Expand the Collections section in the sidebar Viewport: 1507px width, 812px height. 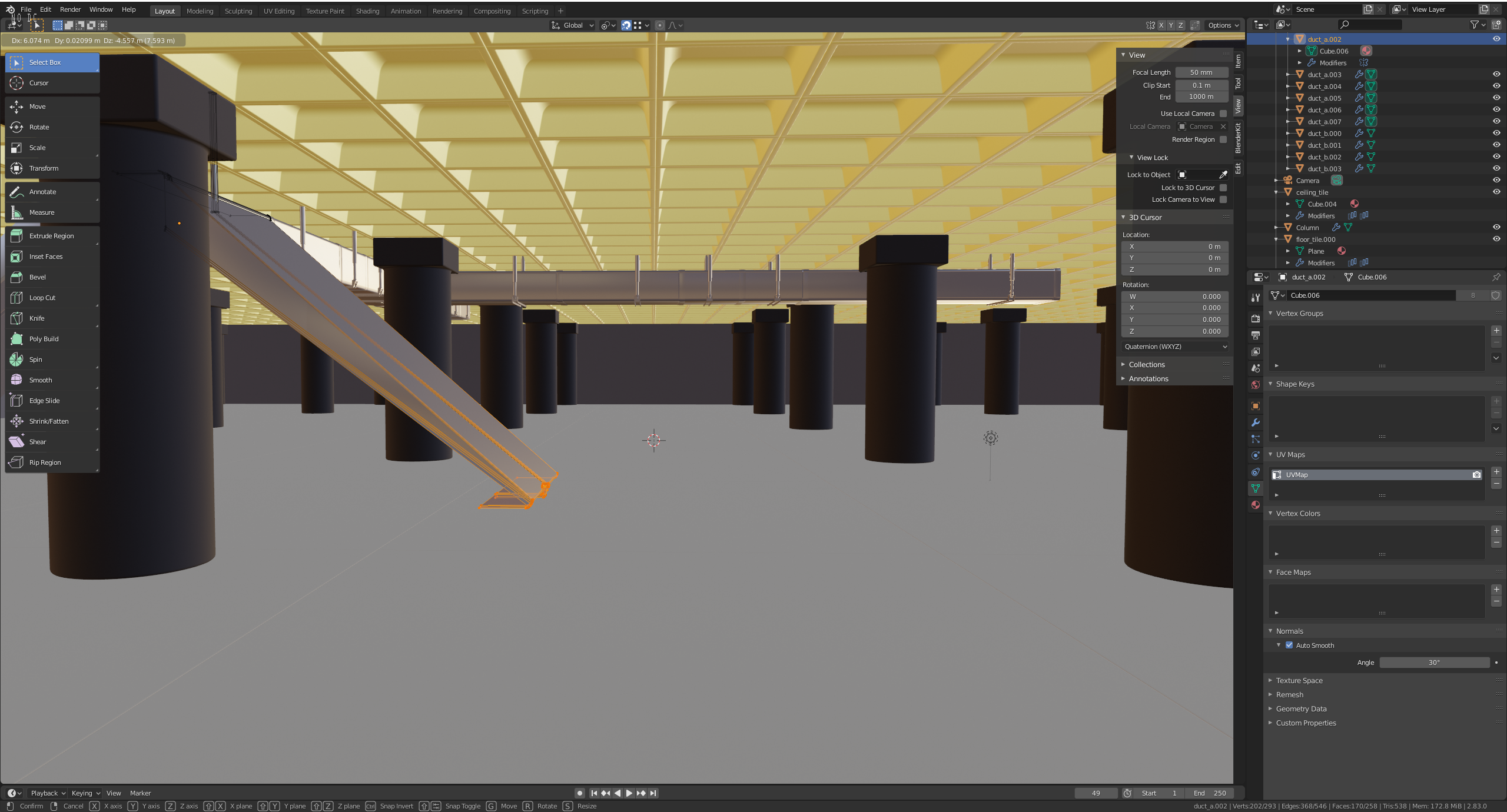click(1146, 365)
